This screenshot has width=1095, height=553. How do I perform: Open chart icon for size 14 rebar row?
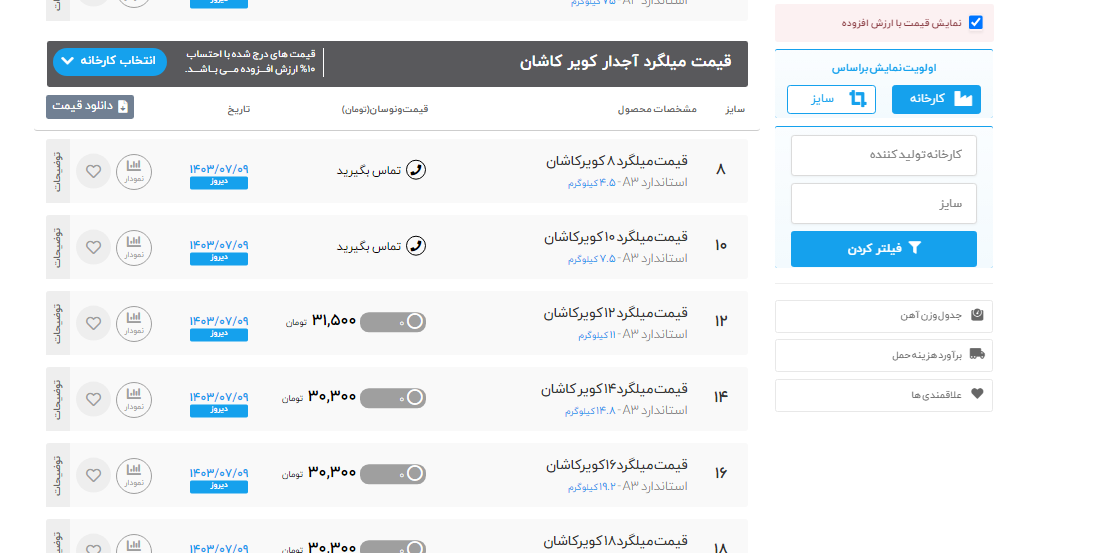tap(134, 399)
